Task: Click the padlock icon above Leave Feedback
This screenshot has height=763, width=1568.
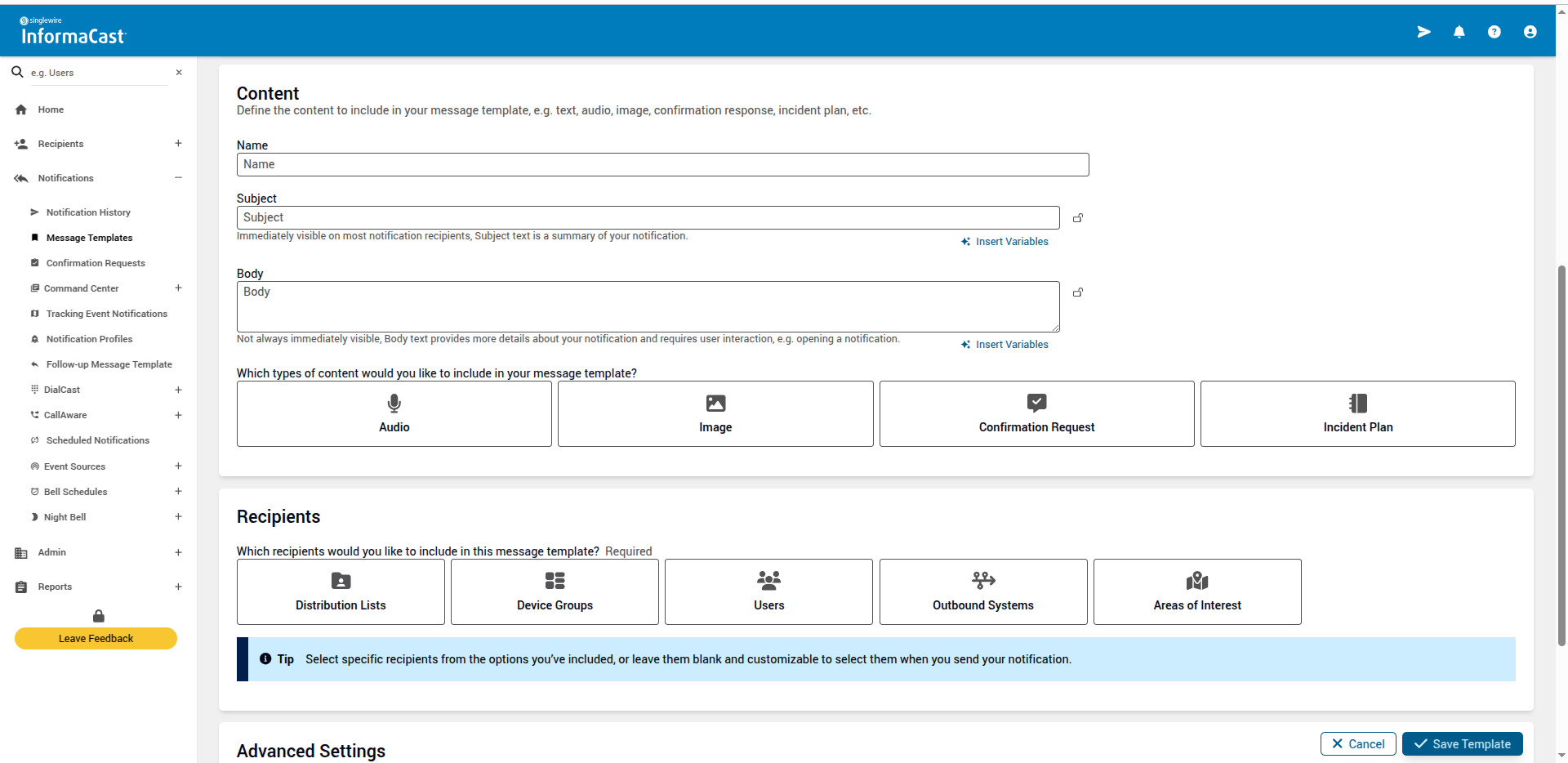Action: pos(99,616)
